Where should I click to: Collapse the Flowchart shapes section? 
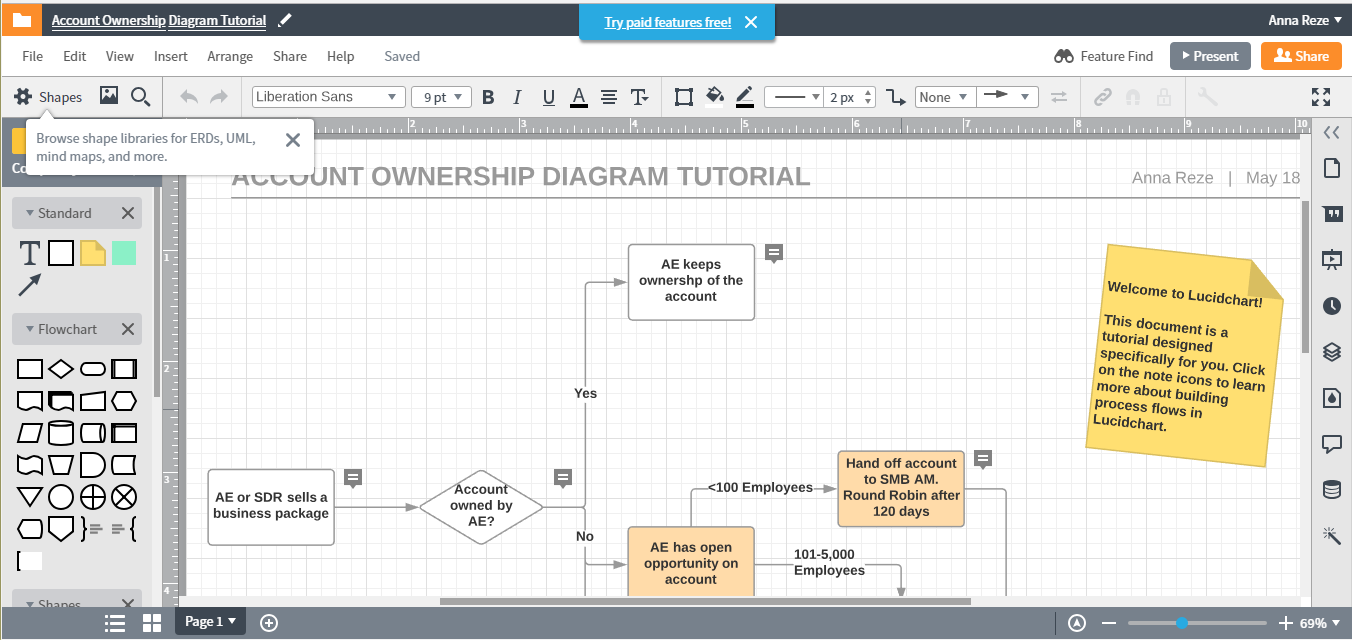tap(30, 329)
